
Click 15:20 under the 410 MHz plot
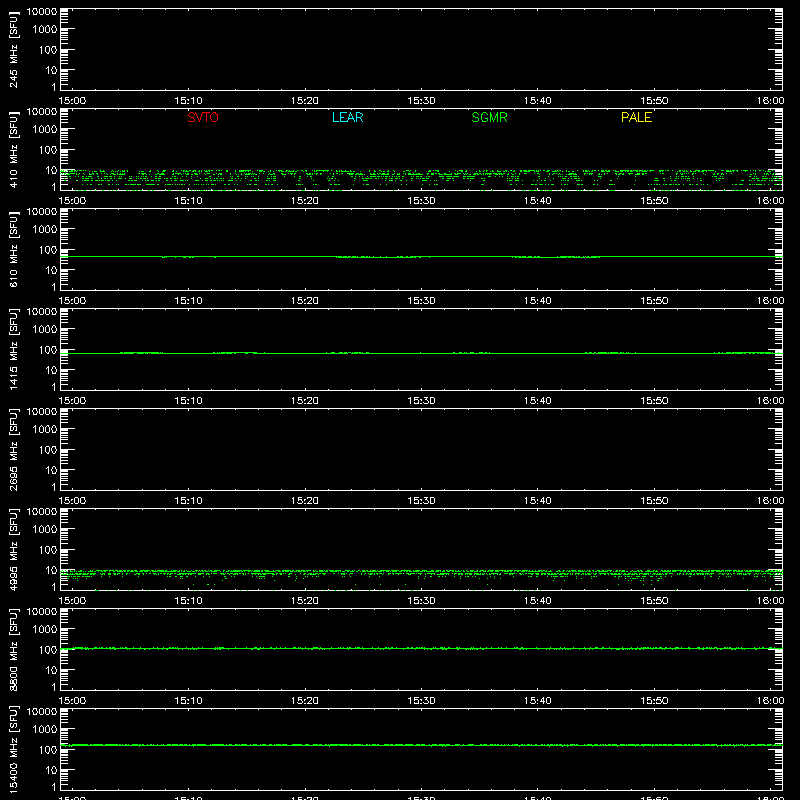(305, 201)
